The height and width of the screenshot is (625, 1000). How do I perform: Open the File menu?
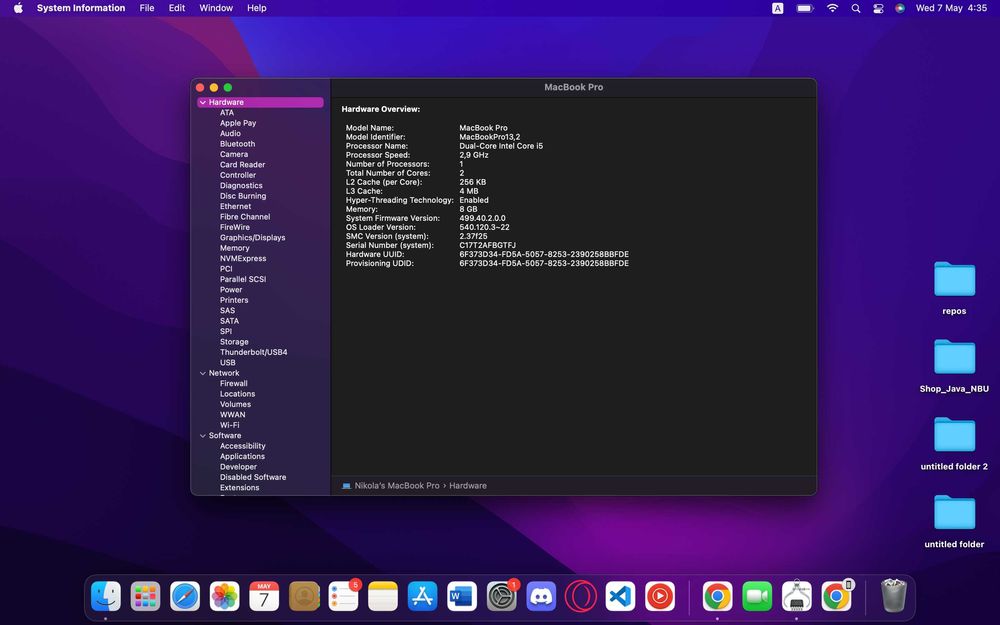tap(147, 8)
